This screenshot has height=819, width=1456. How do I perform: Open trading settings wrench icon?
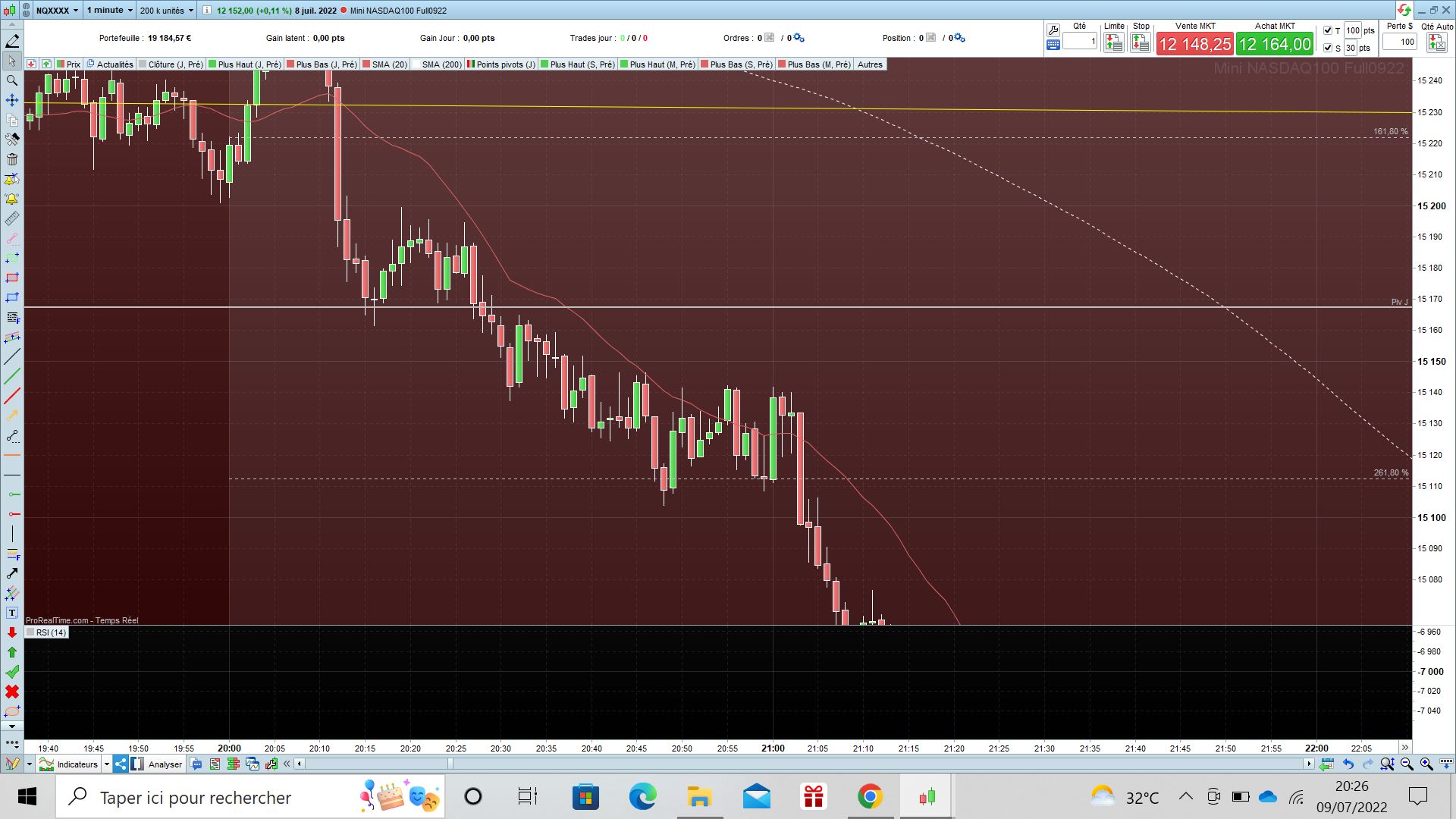(1053, 30)
